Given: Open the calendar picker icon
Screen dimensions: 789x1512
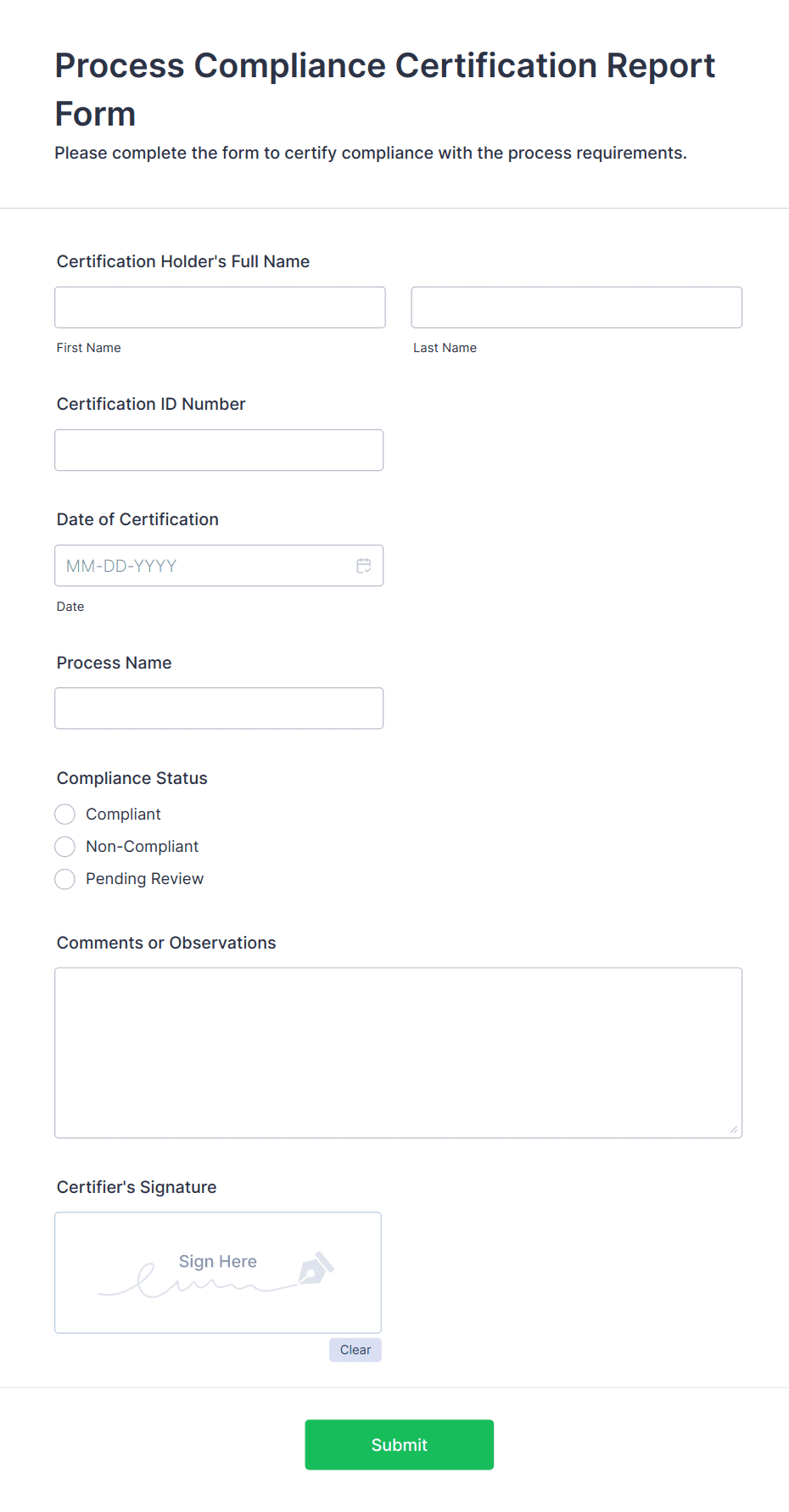Looking at the screenshot, I should (364, 565).
